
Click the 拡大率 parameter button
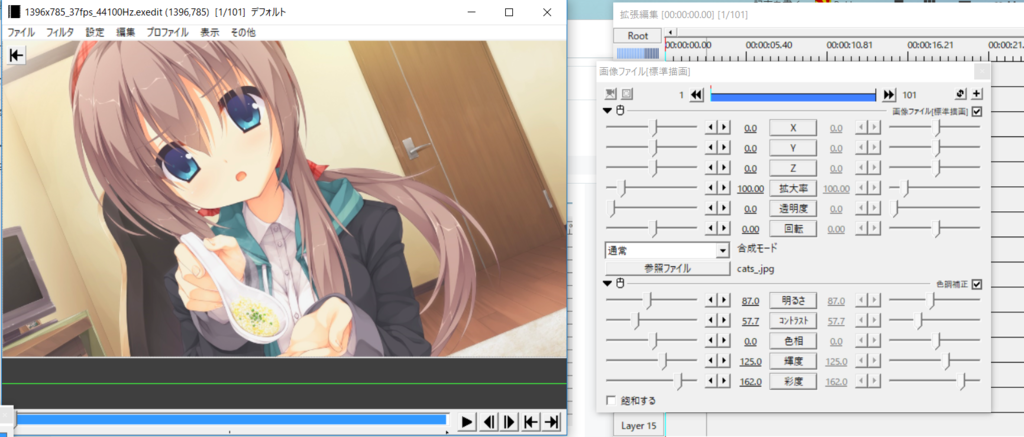tap(793, 188)
